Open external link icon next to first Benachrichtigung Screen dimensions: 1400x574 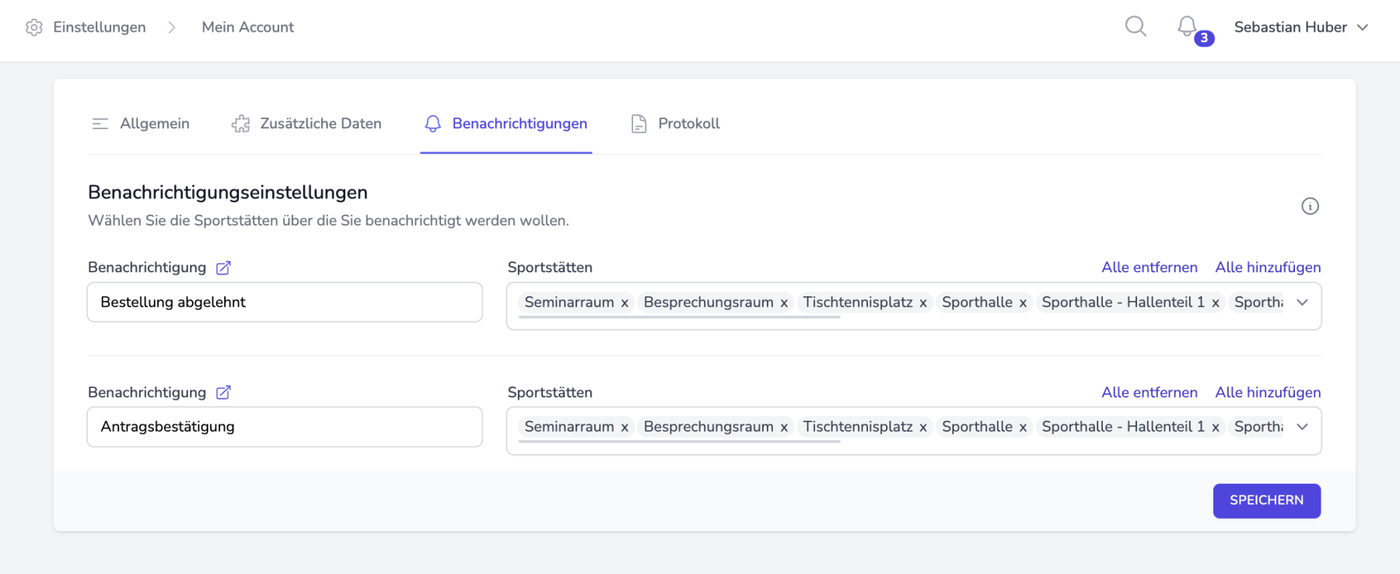pyautogui.click(x=223, y=268)
